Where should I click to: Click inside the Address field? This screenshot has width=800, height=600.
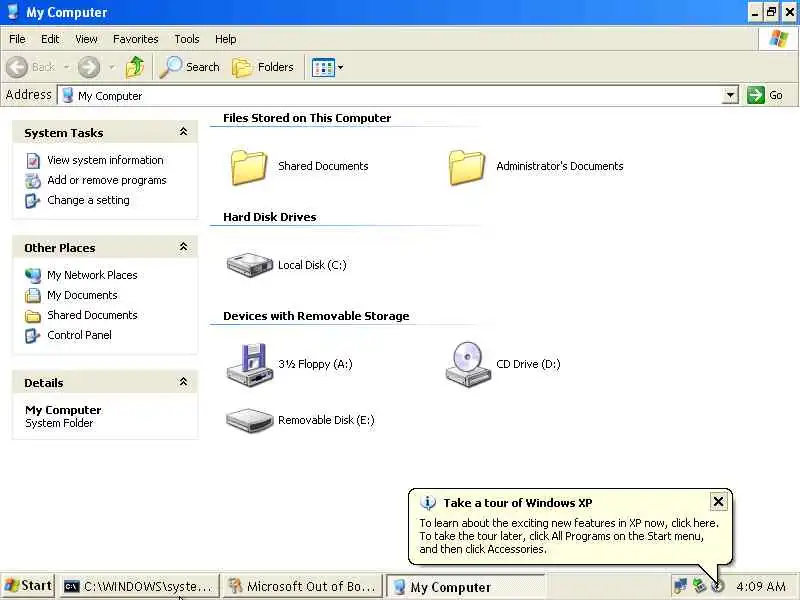point(390,95)
